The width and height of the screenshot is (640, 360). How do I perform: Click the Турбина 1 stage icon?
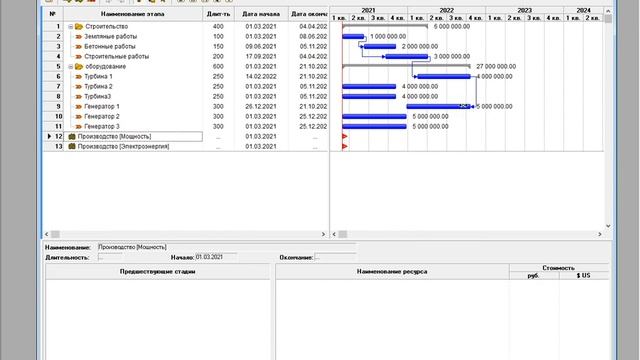78,76
